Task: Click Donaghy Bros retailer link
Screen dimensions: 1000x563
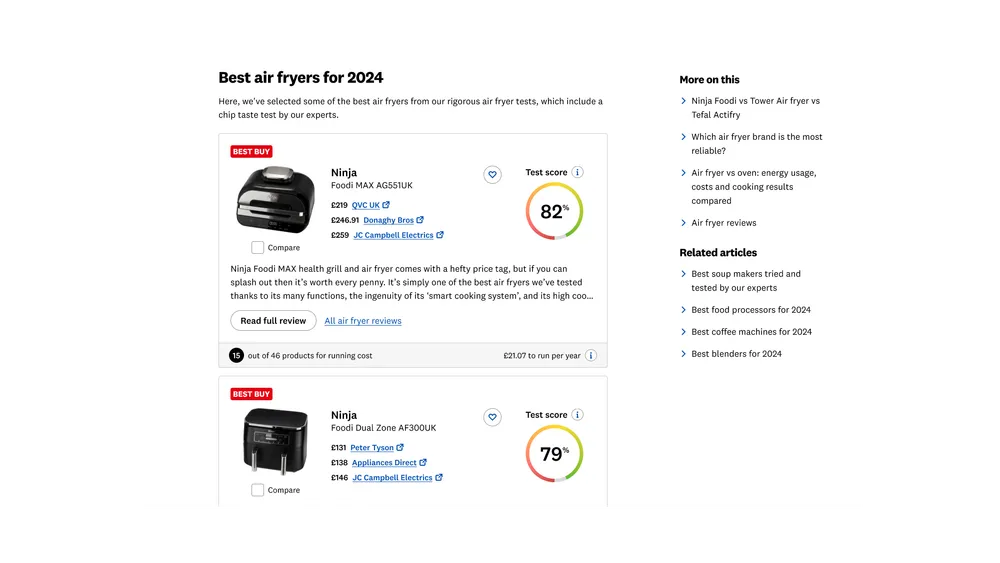Action: (388, 220)
